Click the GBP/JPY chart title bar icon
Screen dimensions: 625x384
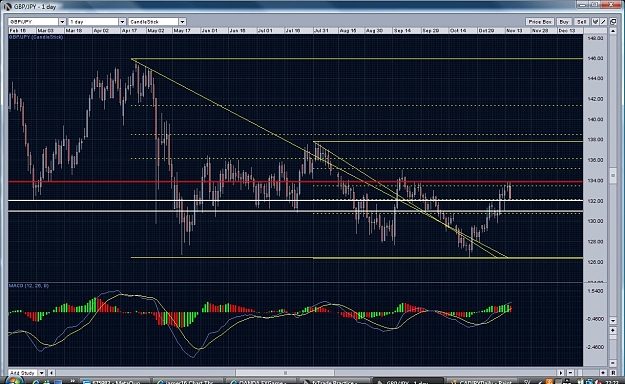click(x=7, y=6)
